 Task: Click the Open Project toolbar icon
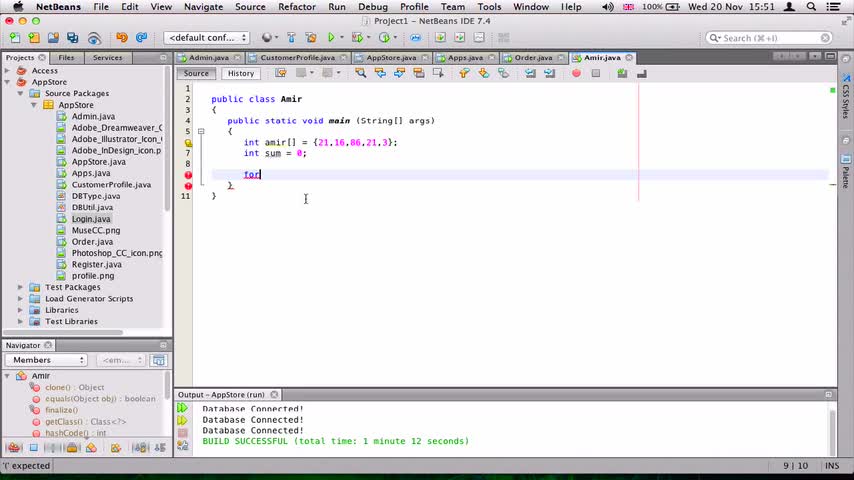53,38
